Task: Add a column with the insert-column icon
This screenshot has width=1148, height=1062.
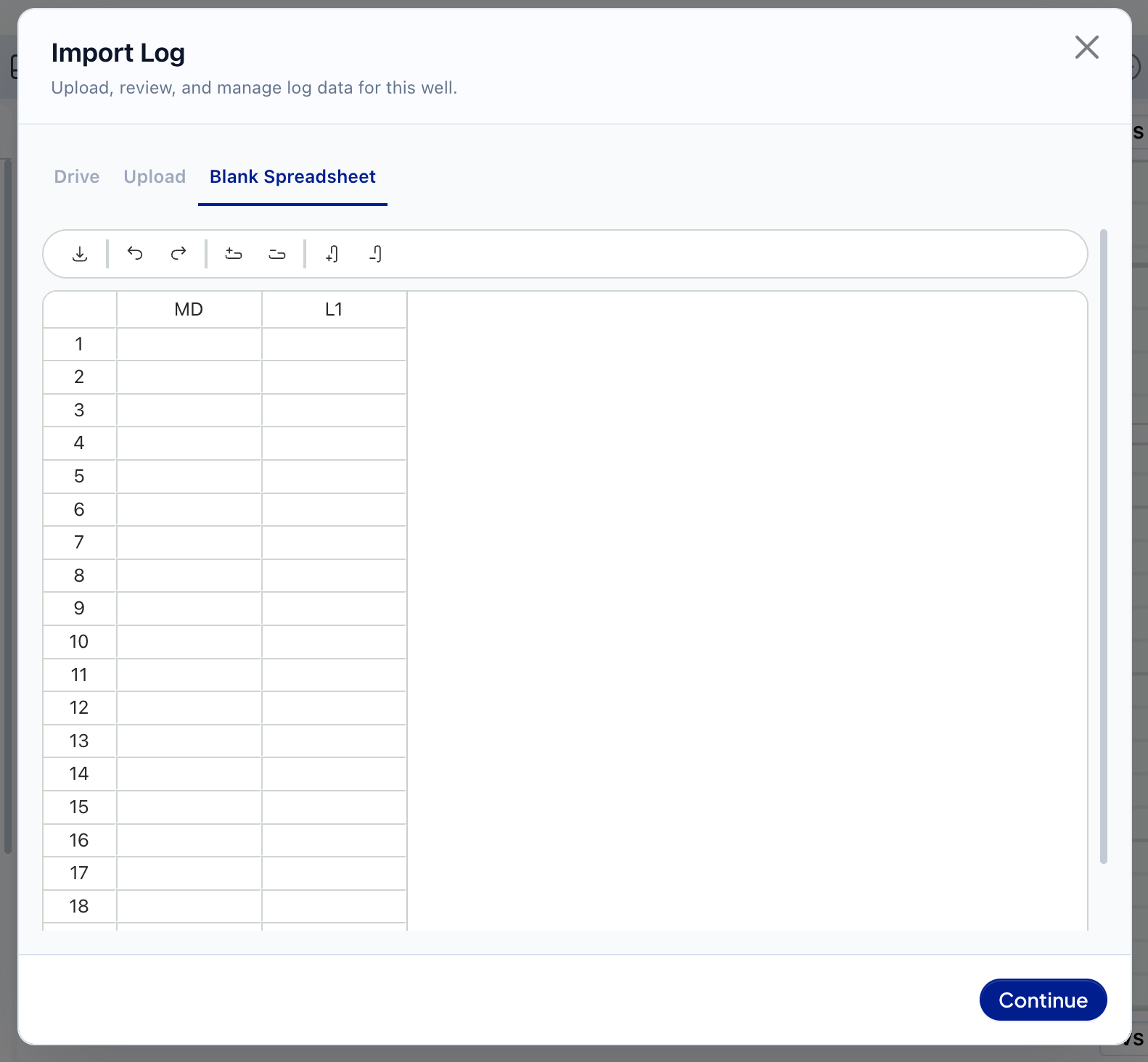Action: pyautogui.click(x=332, y=253)
